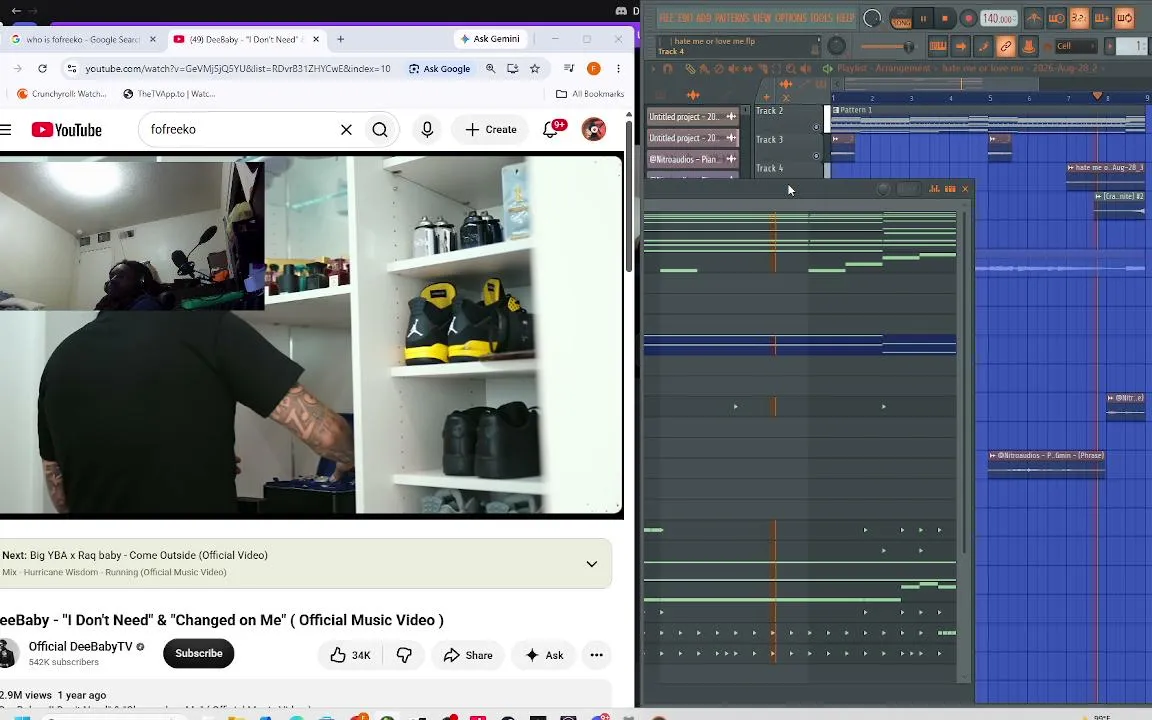Image resolution: width=1152 pixels, height=720 pixels.
Task: Reload the YouTube page
Action: (43, 68)
